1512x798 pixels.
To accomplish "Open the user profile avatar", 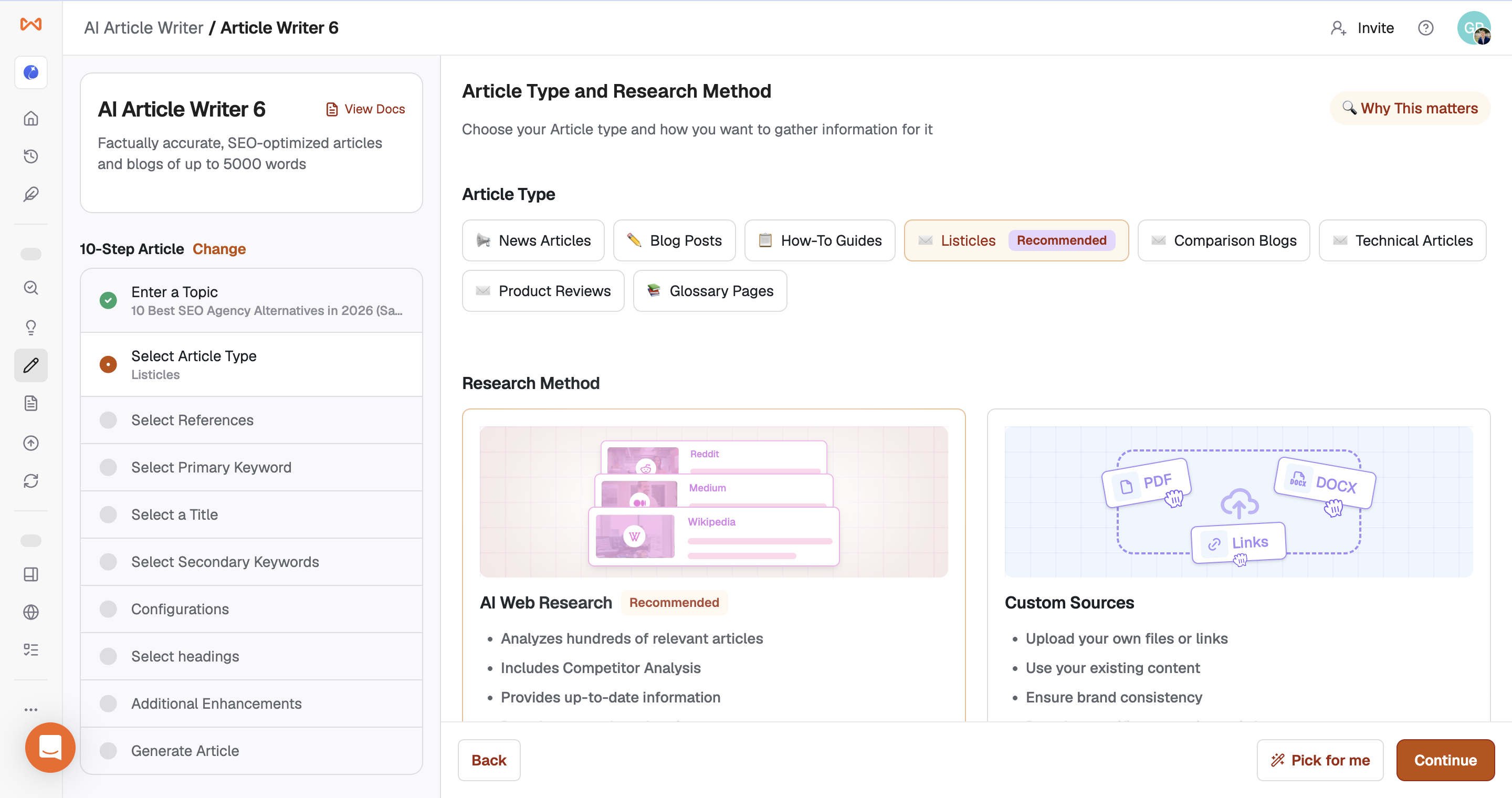I will (x=1474, y=28).
